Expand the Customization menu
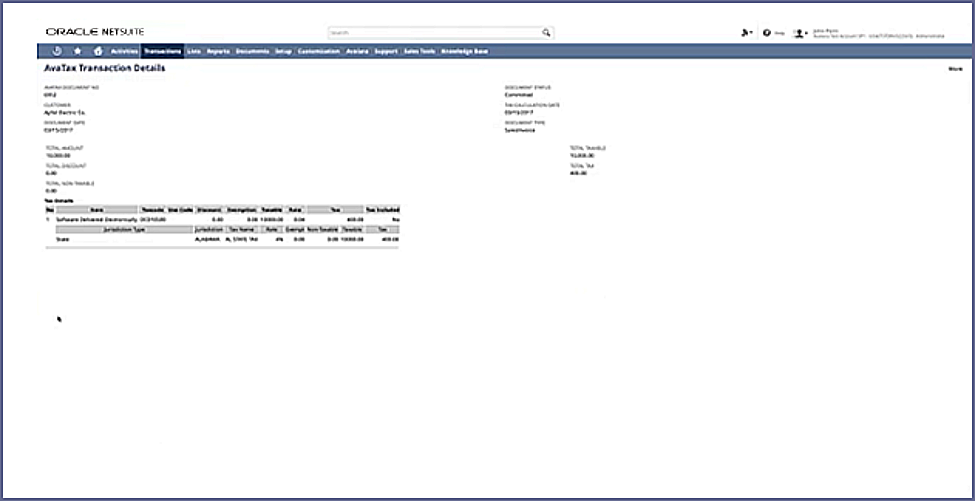 (319, 50)
